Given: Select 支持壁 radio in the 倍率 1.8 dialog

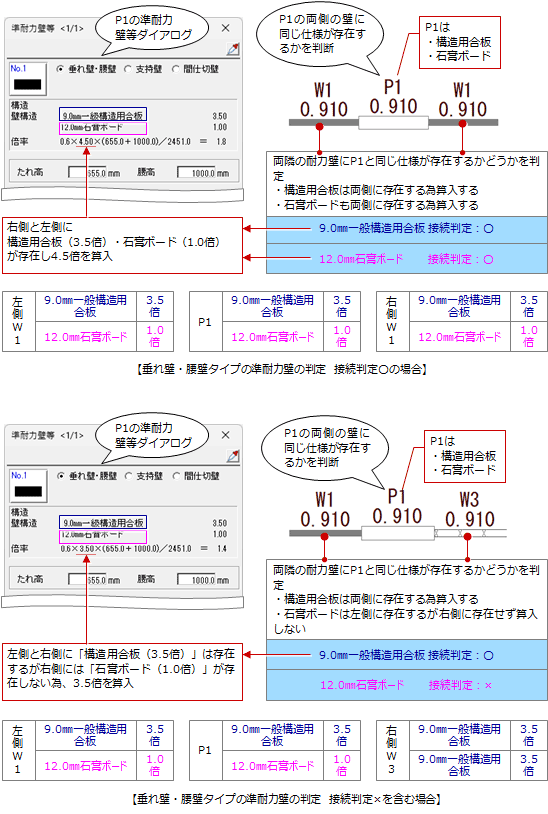Looking at the screenshot, I should point(128,69).
